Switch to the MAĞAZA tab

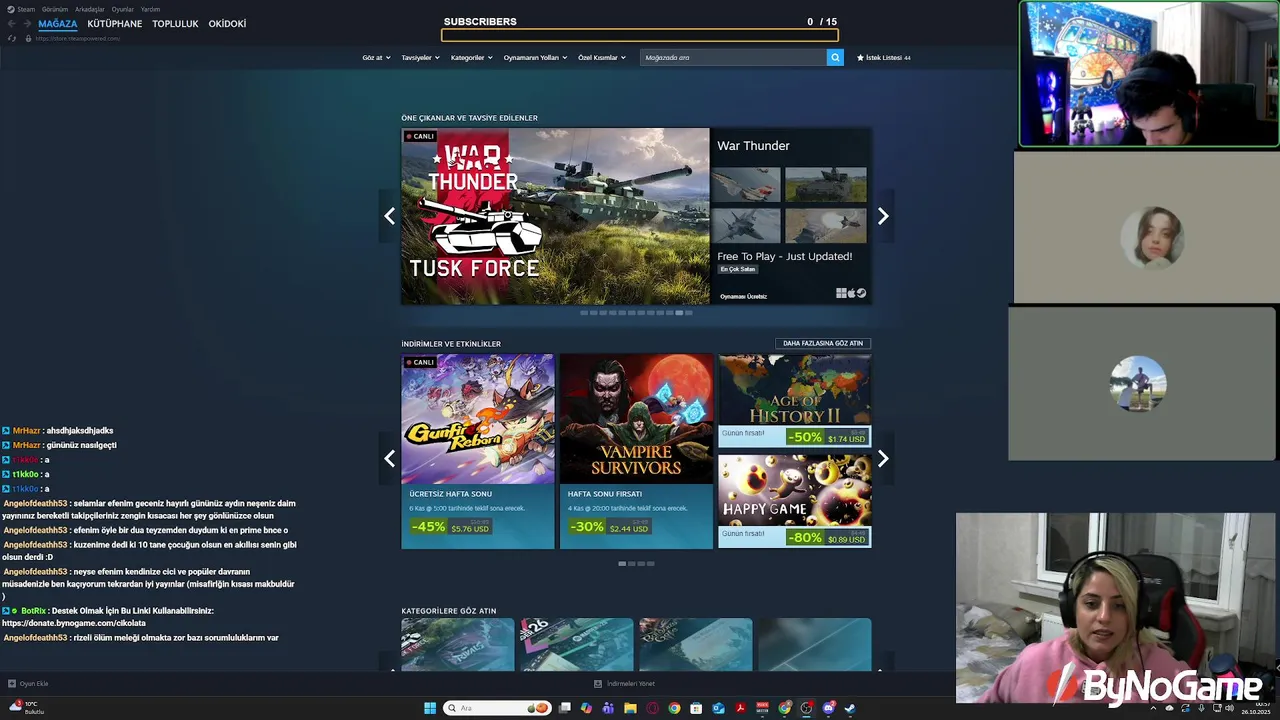pyautogui.click(x=58, y=23)
